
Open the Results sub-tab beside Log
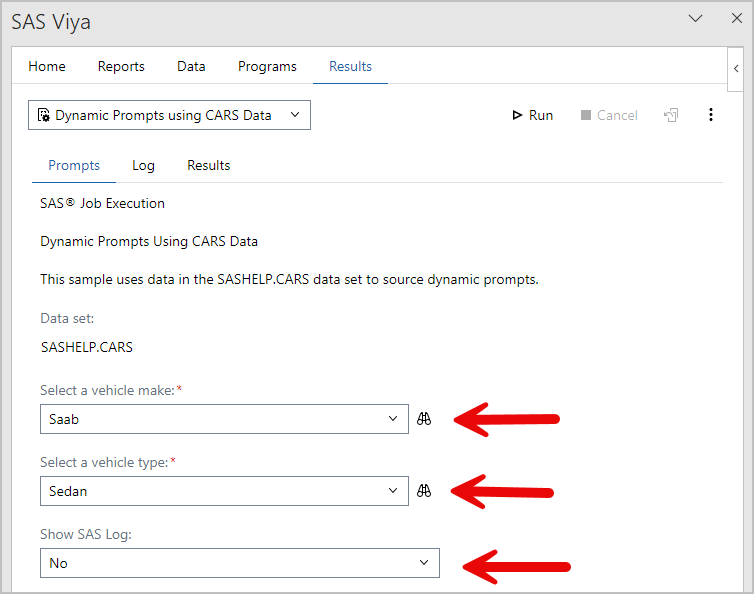pyautogui.click(x=209, y=165)
